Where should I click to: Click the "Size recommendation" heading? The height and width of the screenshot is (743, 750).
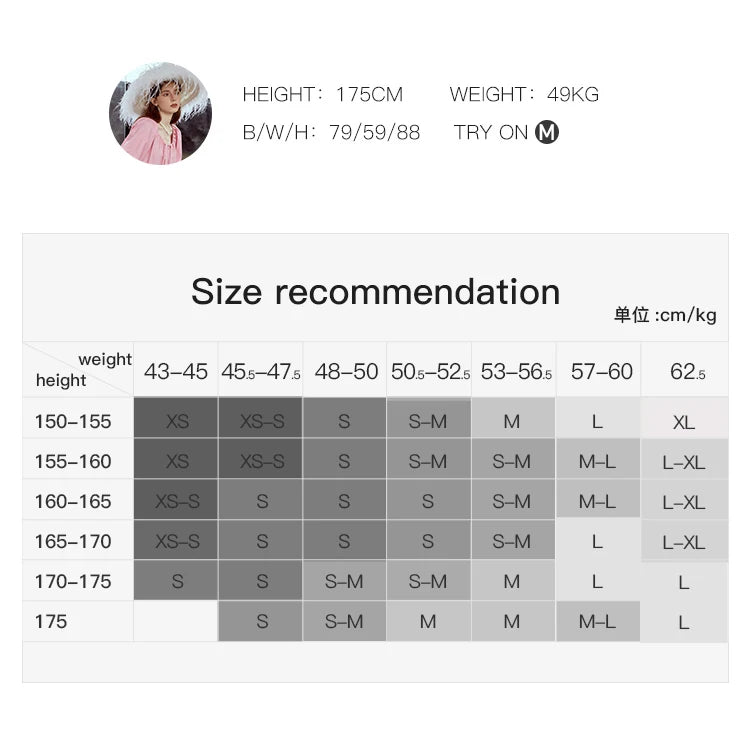(x=375, y=291)
